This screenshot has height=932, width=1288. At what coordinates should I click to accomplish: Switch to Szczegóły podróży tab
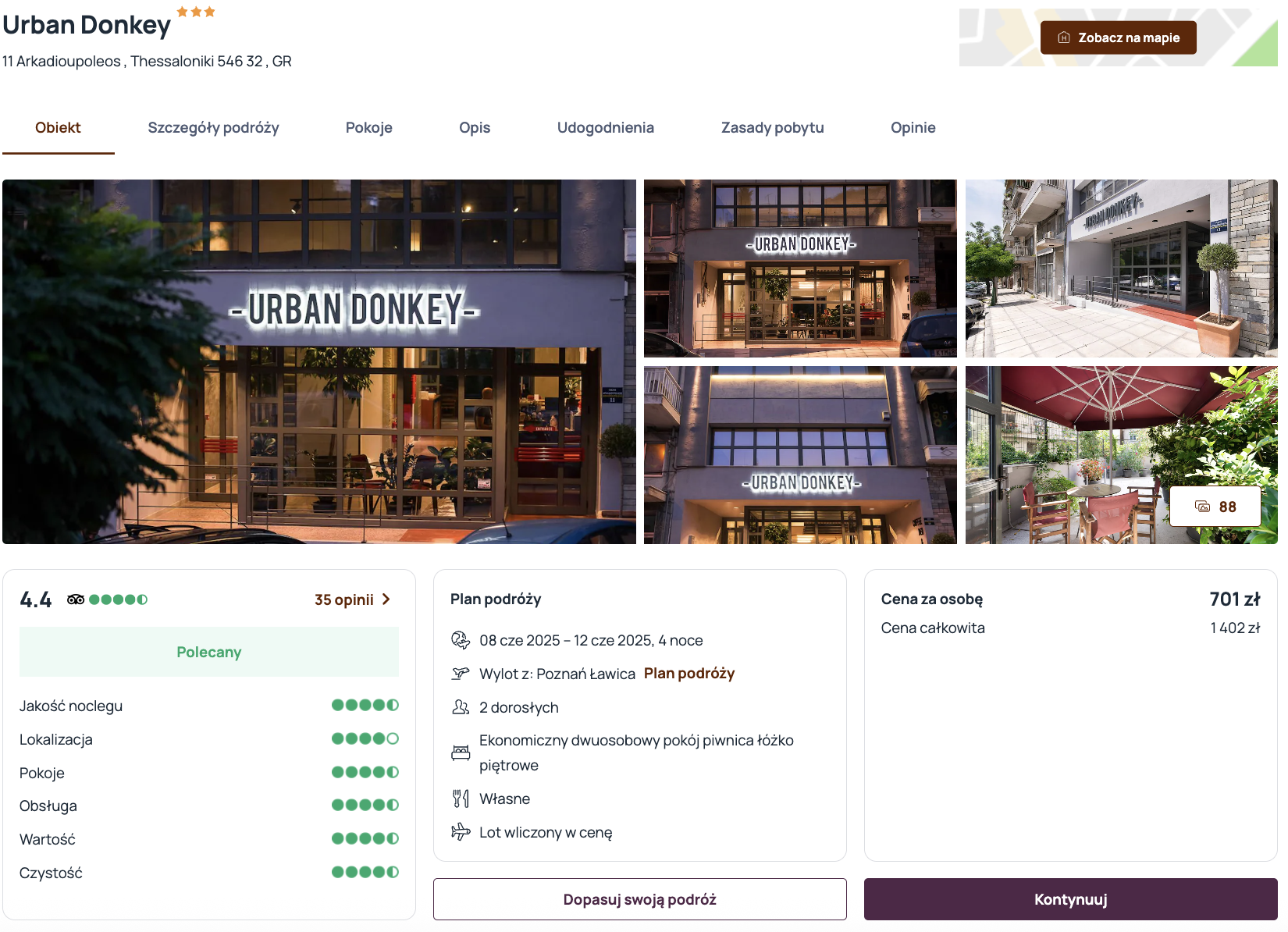pos(213,128)
